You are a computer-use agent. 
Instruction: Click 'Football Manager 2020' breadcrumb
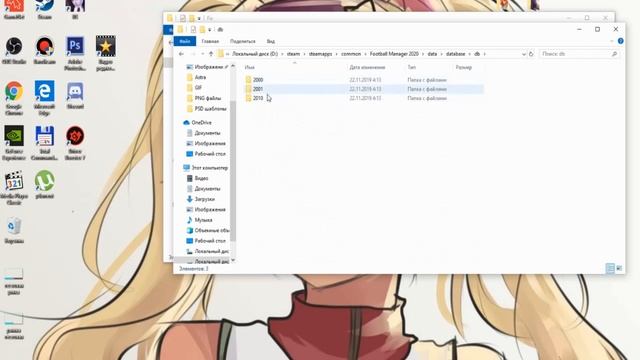pos(394,54)
